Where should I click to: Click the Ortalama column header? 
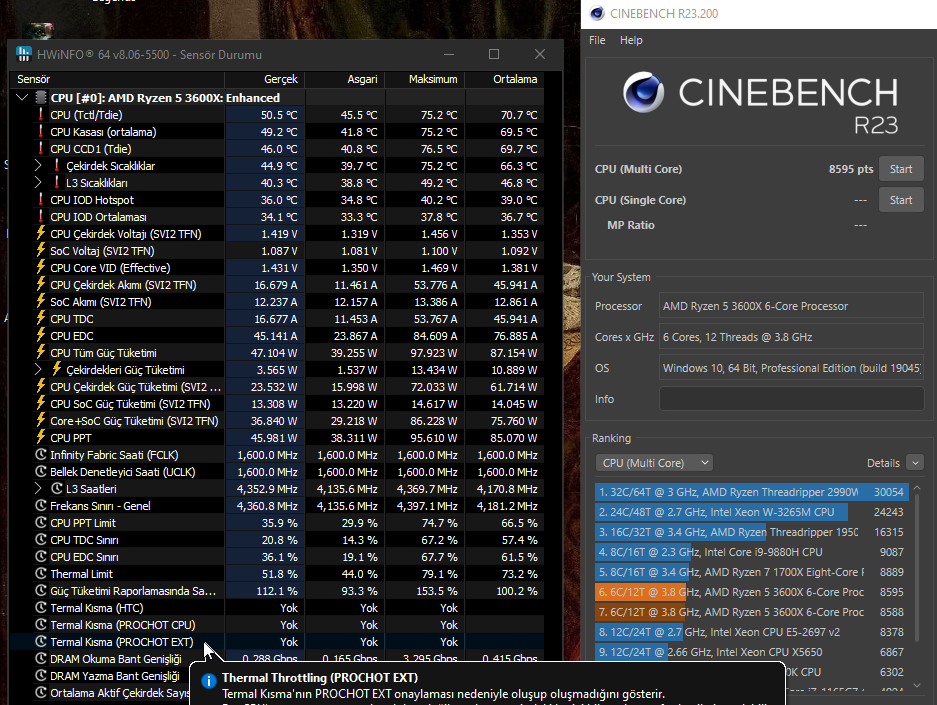coord(505,79)
